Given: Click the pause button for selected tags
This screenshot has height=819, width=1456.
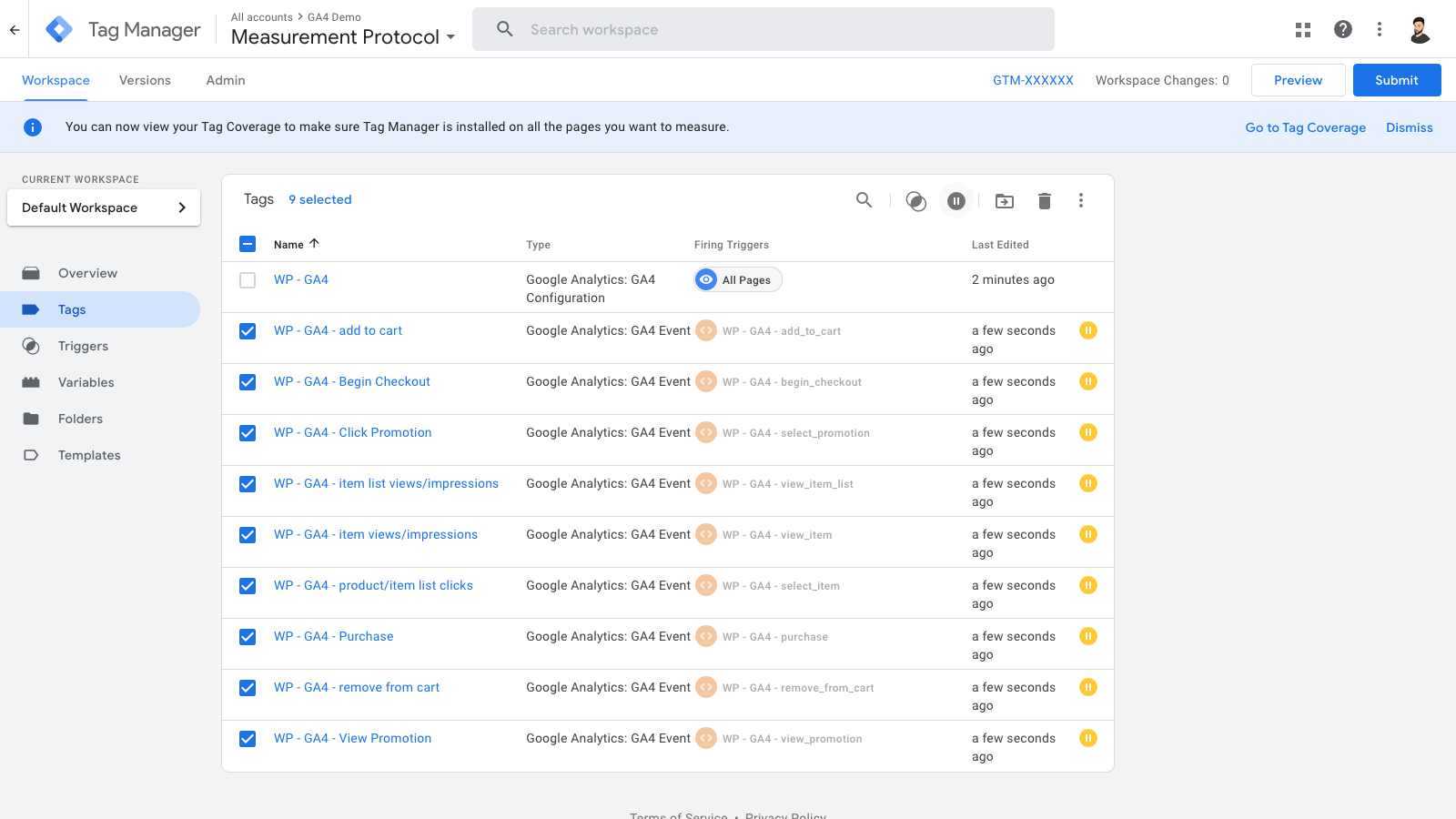Looking at the screenshot, I should pos(956,201).
